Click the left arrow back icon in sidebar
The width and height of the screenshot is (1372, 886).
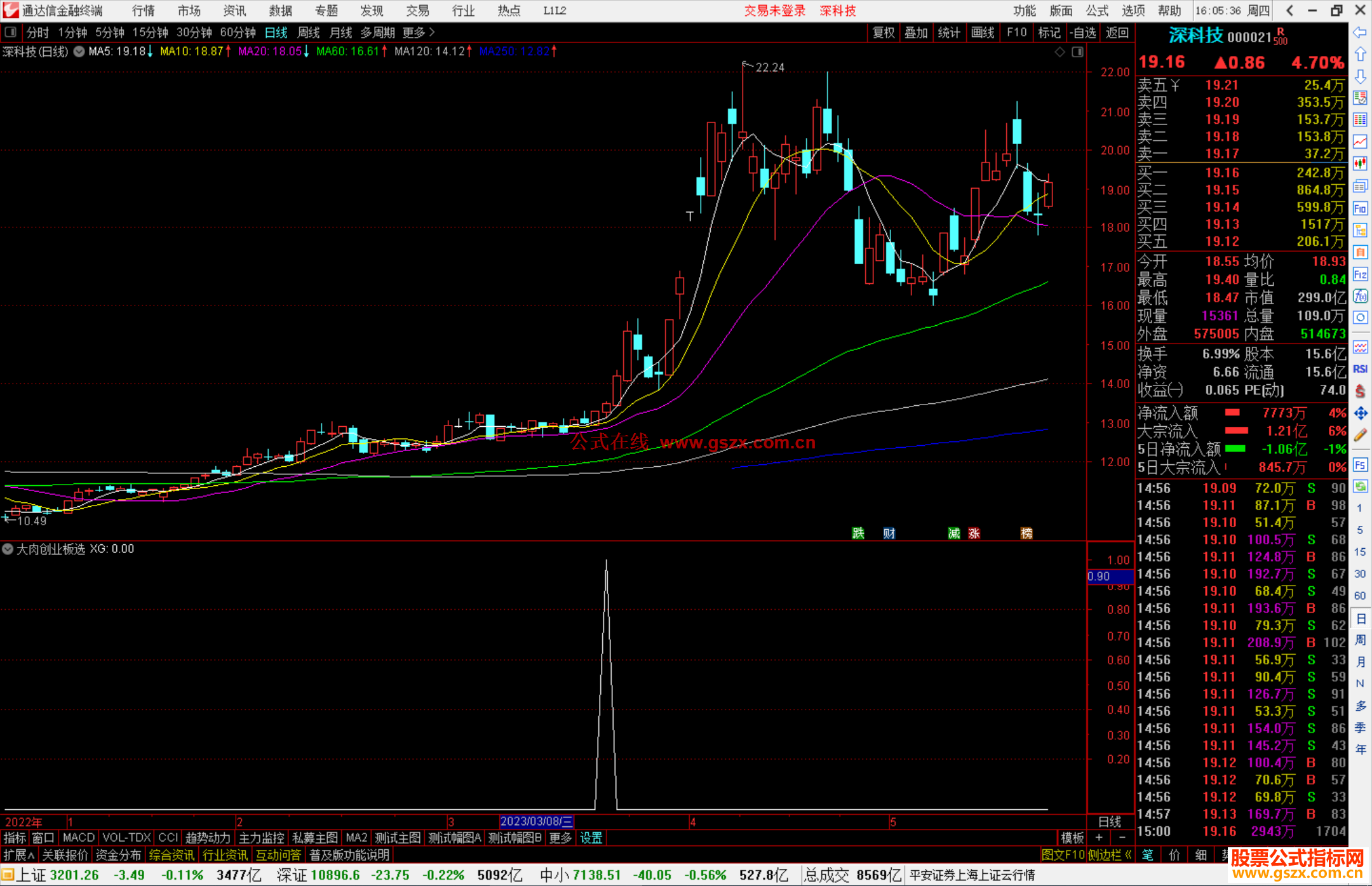1360,32
